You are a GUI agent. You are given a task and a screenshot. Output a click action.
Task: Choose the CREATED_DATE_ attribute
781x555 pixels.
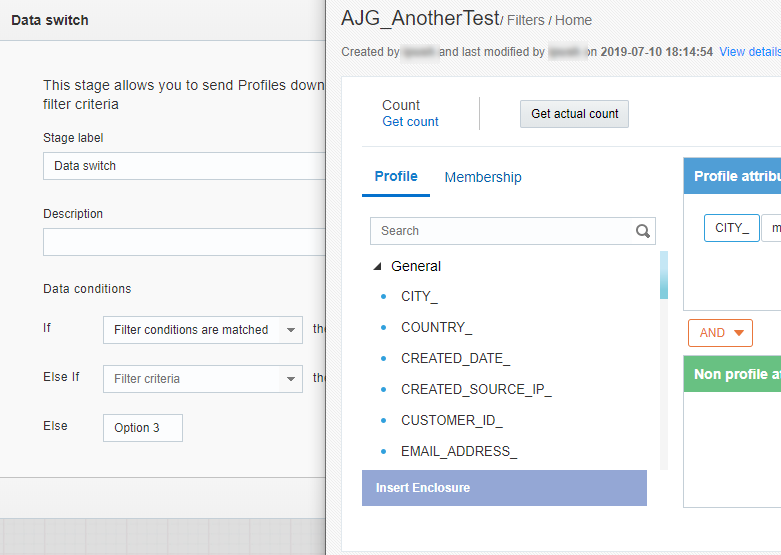[x=455, y=359]
